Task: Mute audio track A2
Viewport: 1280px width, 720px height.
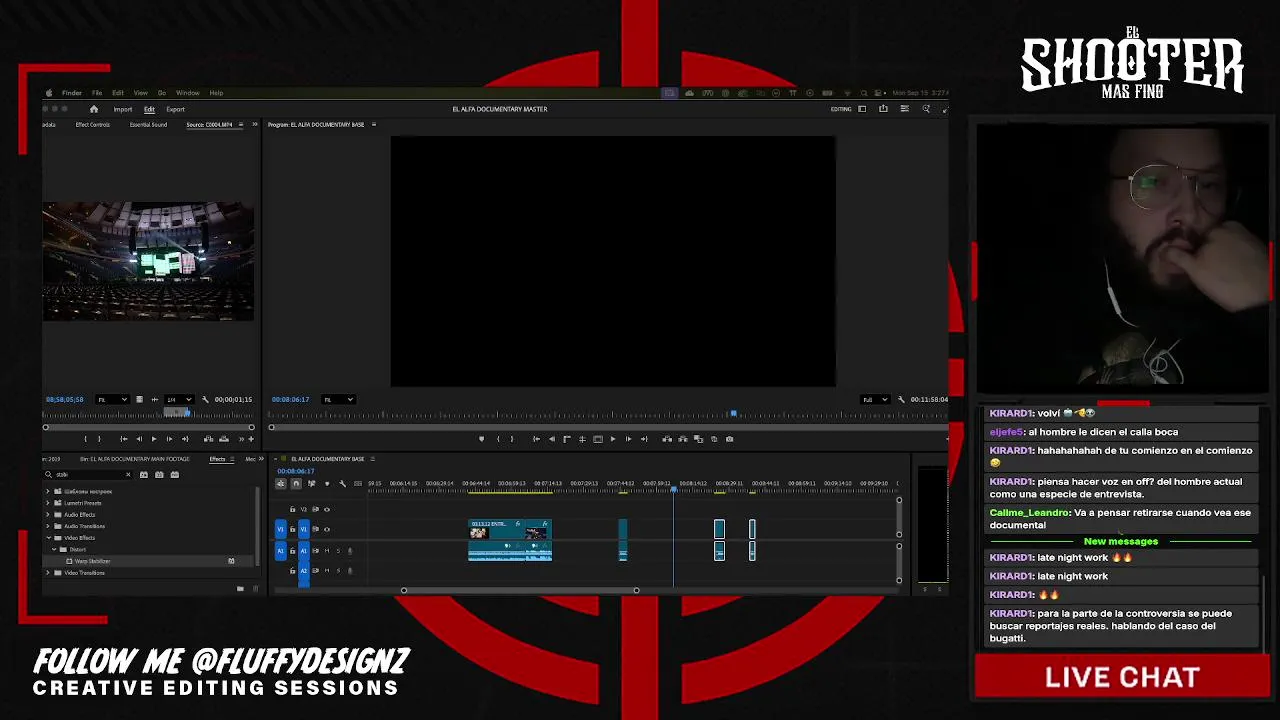Action: (327, 571)
